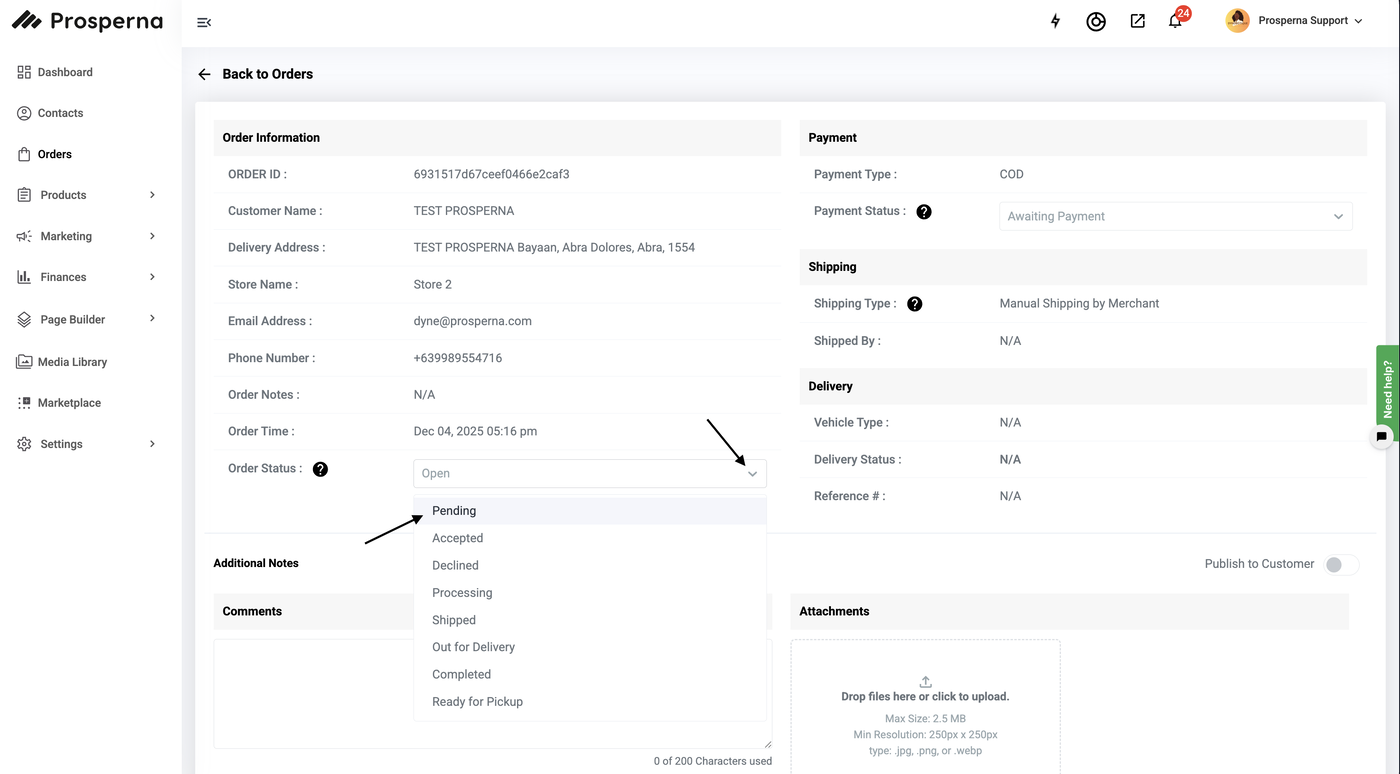Image resolution: width=1400 pixels, height=774 pixels.
Task: Click the Shipping Type help question icon
Action: click(x=914, y=304)
